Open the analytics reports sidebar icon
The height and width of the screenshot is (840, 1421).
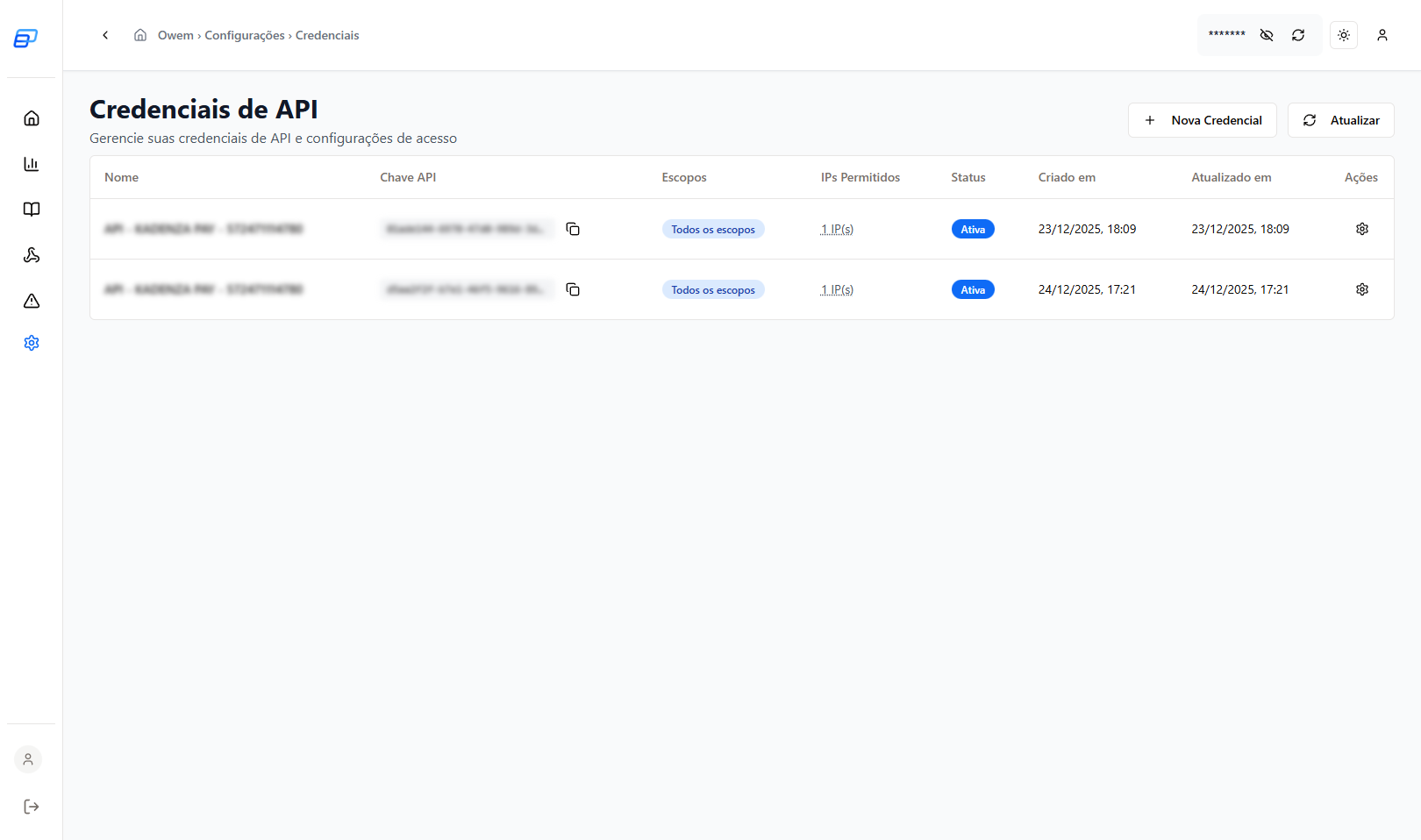[x=32, y=163]
